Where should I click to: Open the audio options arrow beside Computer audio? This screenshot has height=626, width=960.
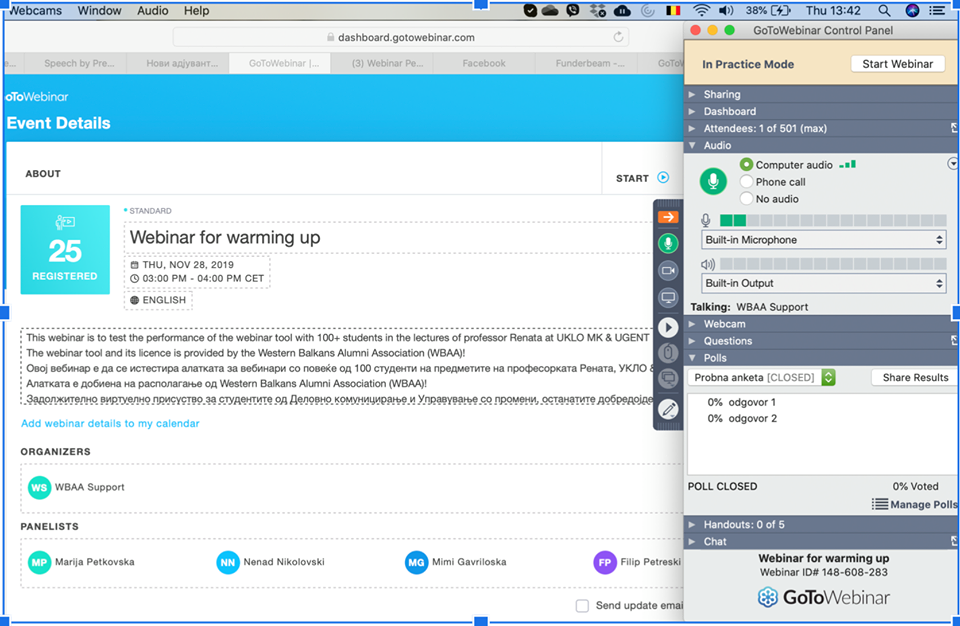(953, 164)
